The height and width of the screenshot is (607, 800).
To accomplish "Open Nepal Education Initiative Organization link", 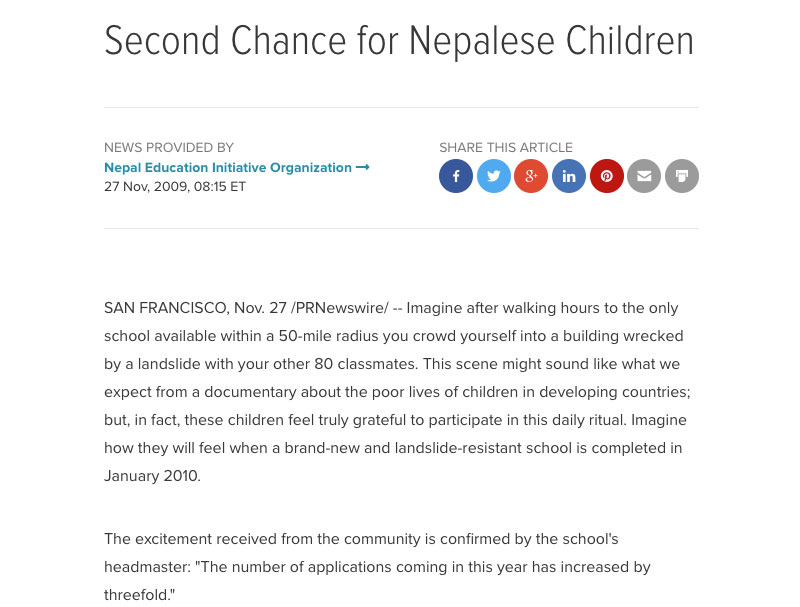I will click(x=228, y=167).
